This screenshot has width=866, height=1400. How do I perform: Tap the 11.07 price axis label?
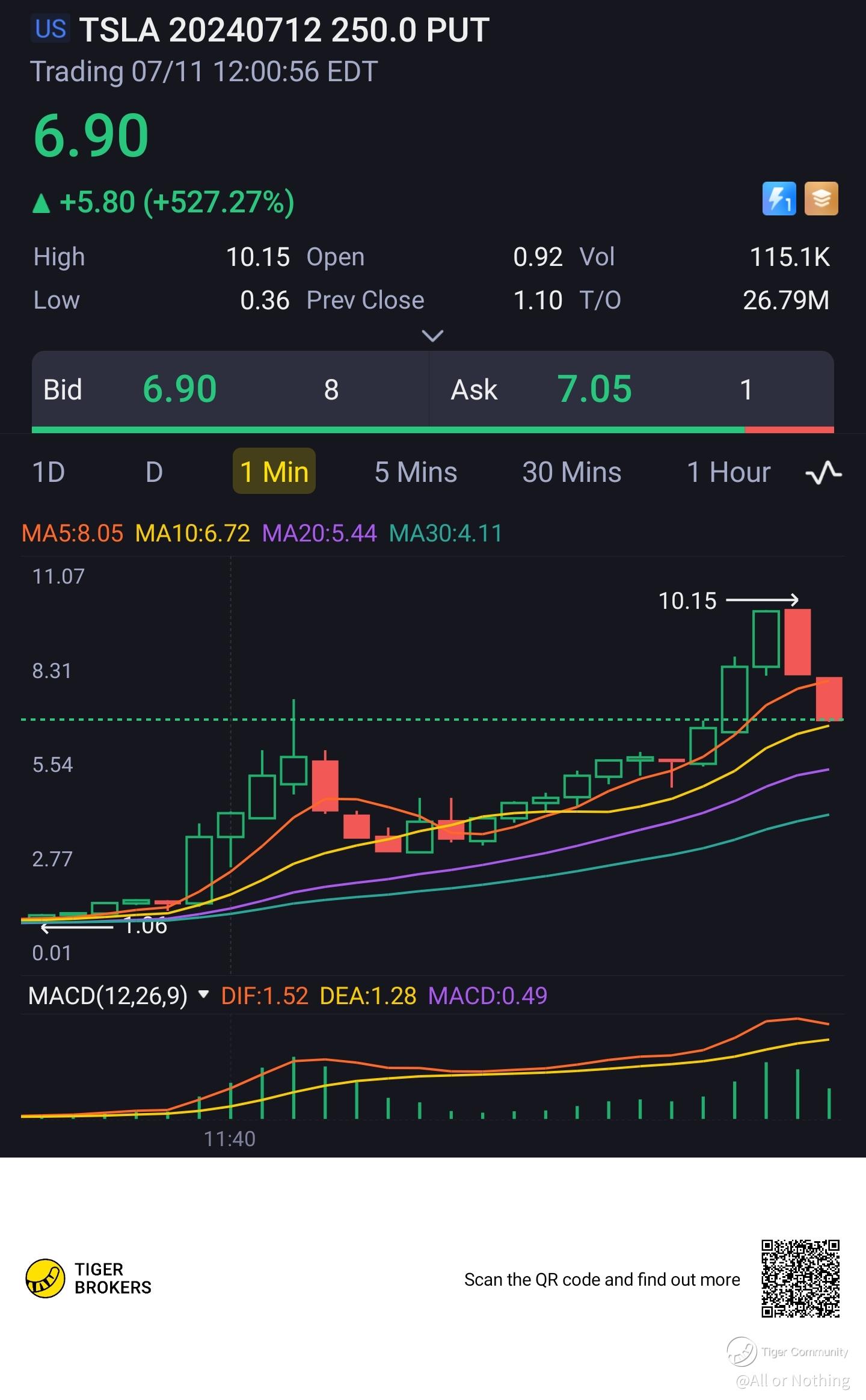click(58, 576)
